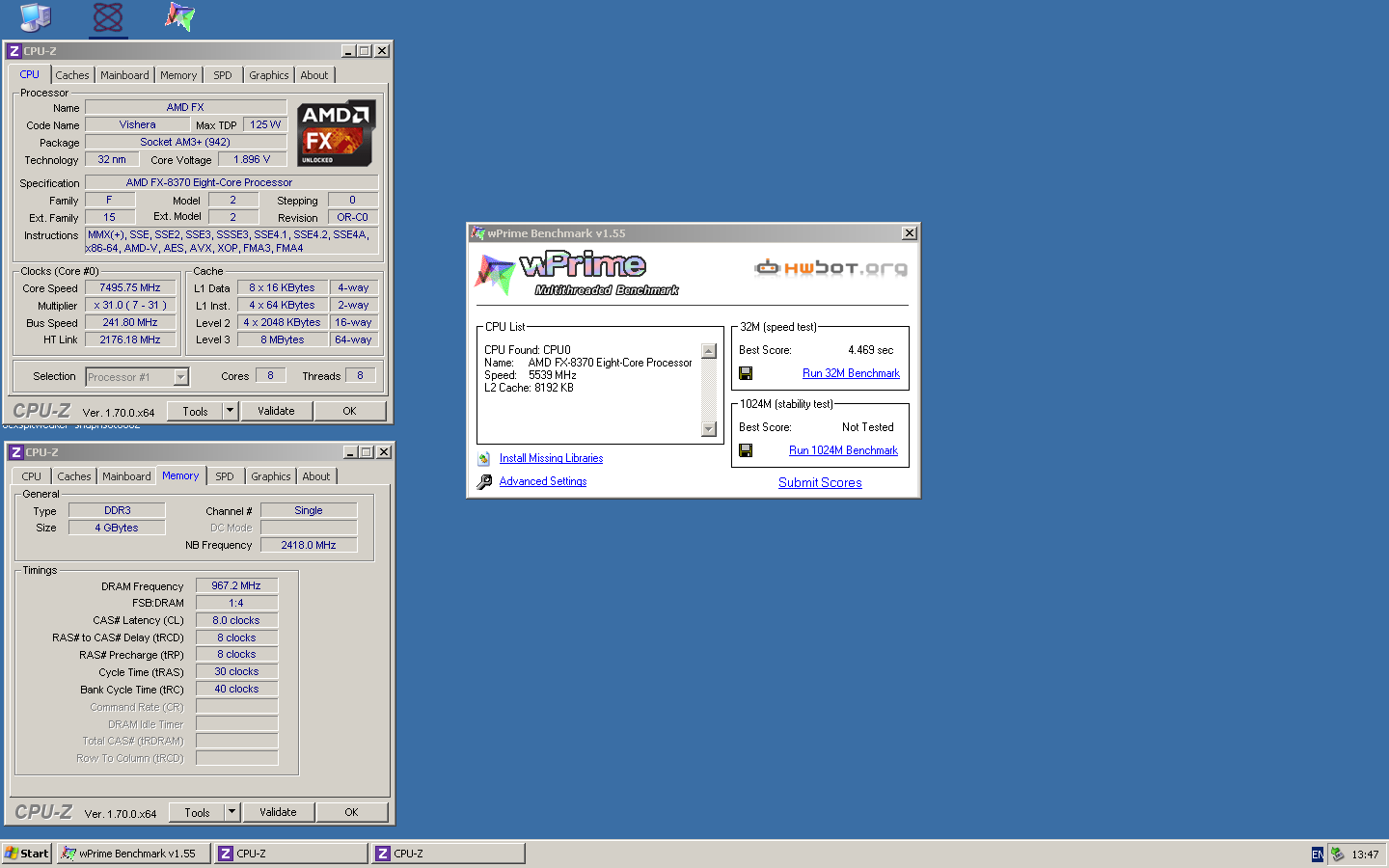Click the 32M best score 4.469 sec

tap(871, 350)
